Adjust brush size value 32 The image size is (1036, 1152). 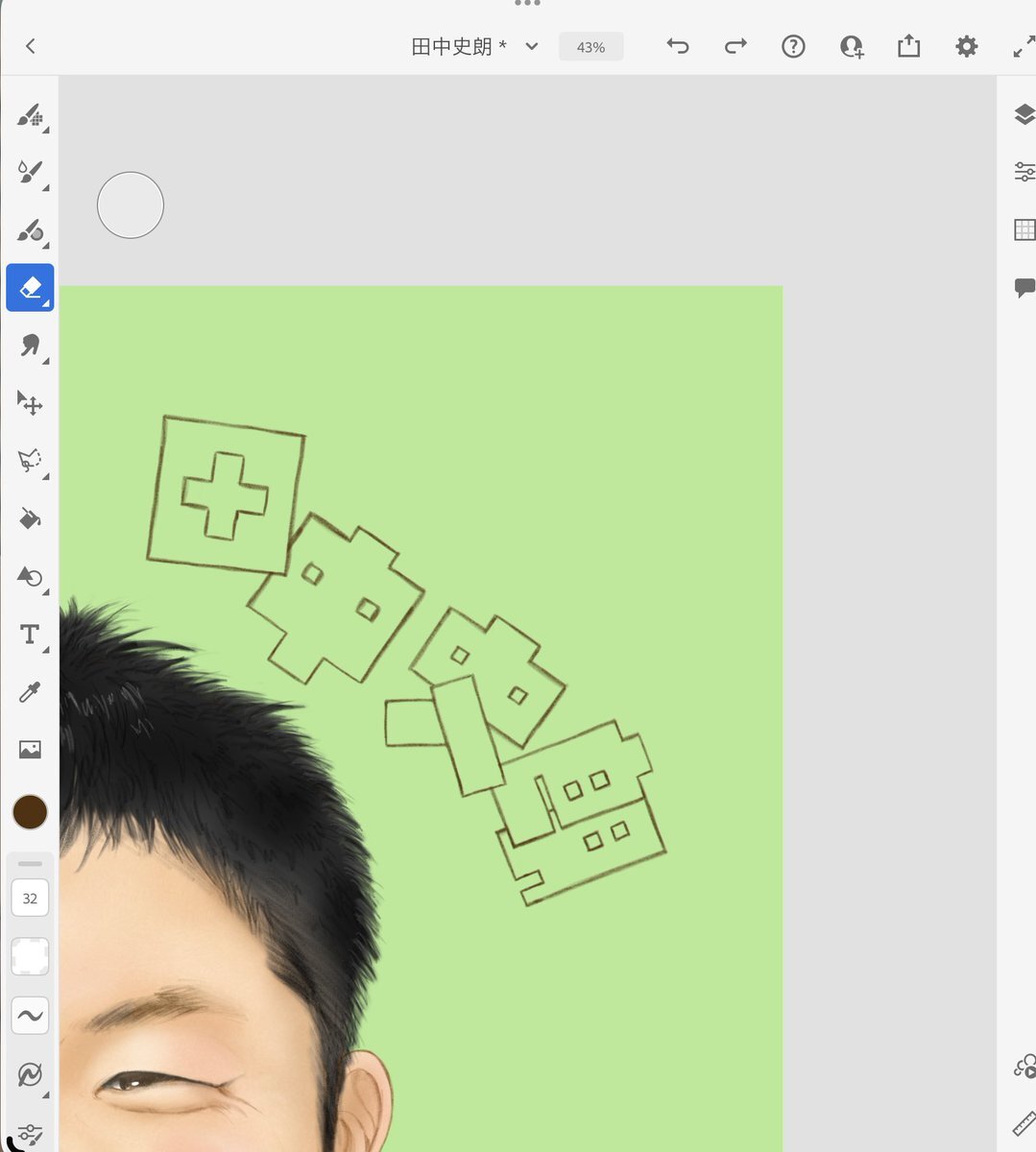click(x=30, y=899)
